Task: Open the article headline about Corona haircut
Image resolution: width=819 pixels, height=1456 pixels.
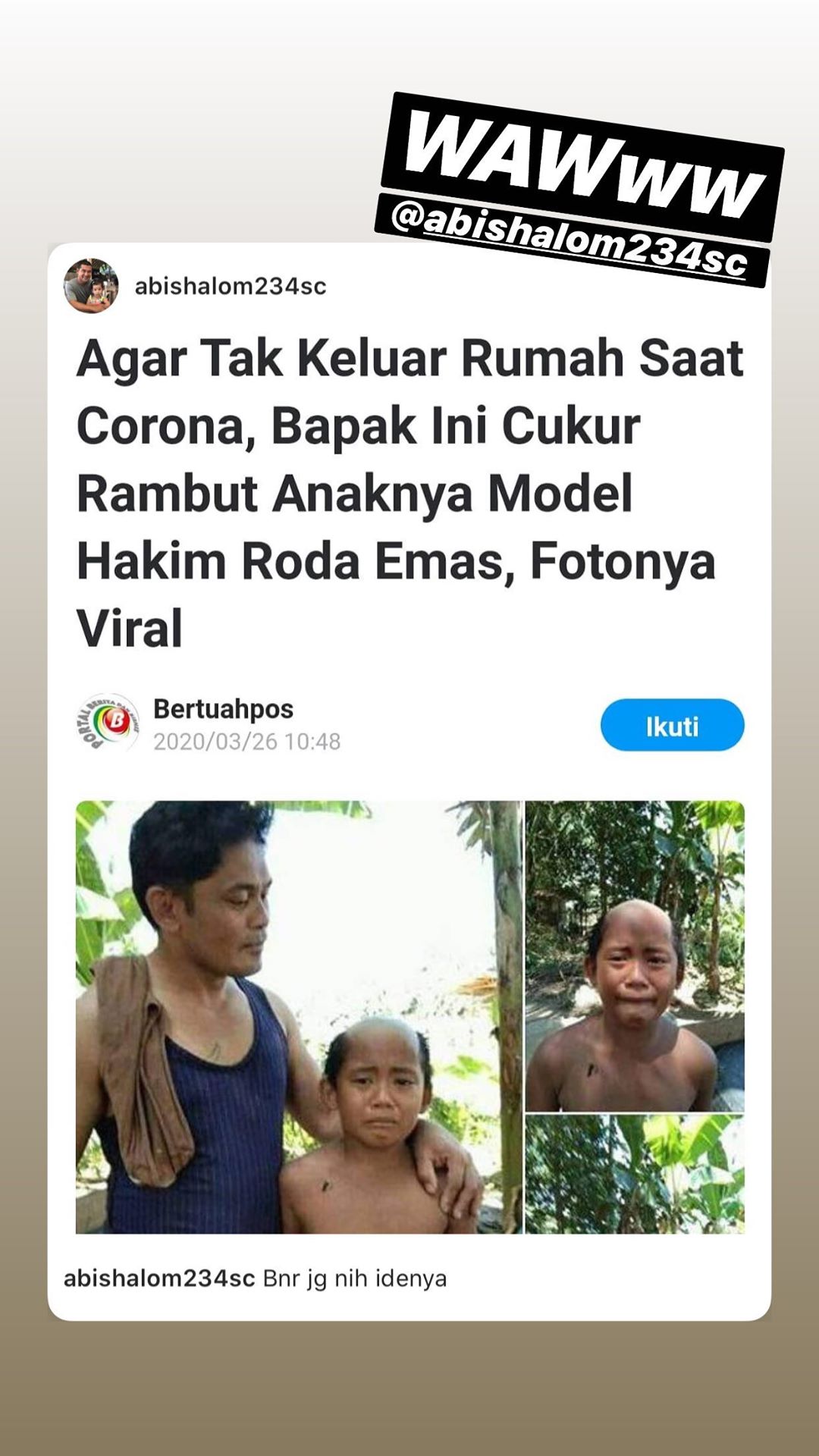Action: tap(409, 493)
